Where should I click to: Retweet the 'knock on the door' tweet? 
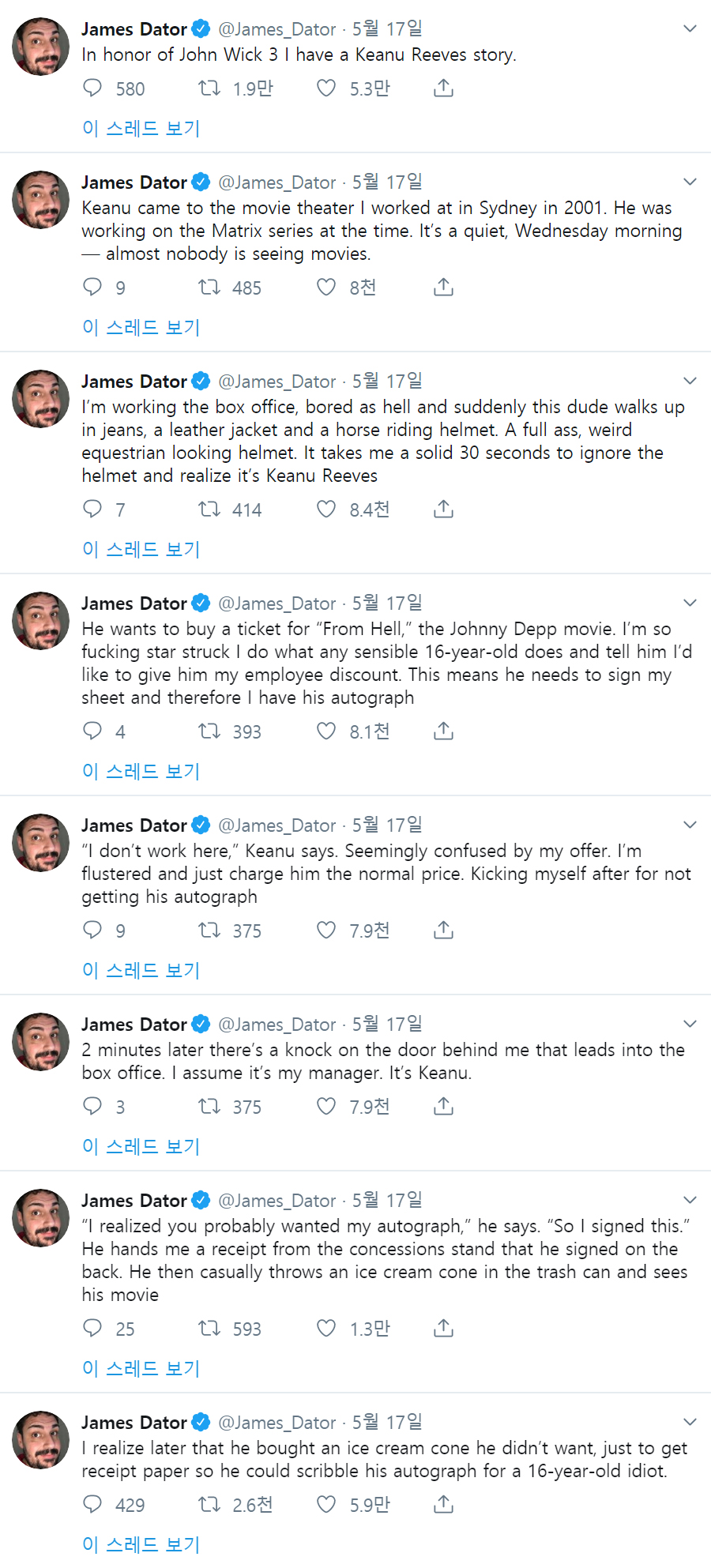coord(209,1106)
